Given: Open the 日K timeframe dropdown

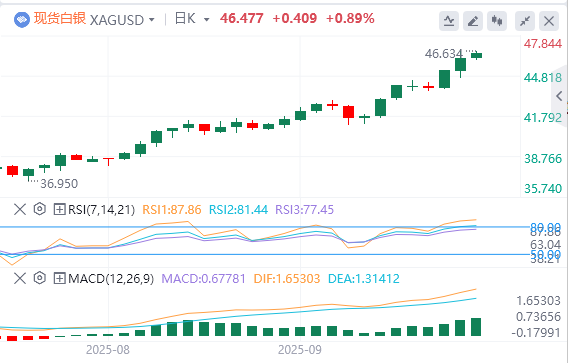Looking at the screenshot, I should click(x=192, y=19).
